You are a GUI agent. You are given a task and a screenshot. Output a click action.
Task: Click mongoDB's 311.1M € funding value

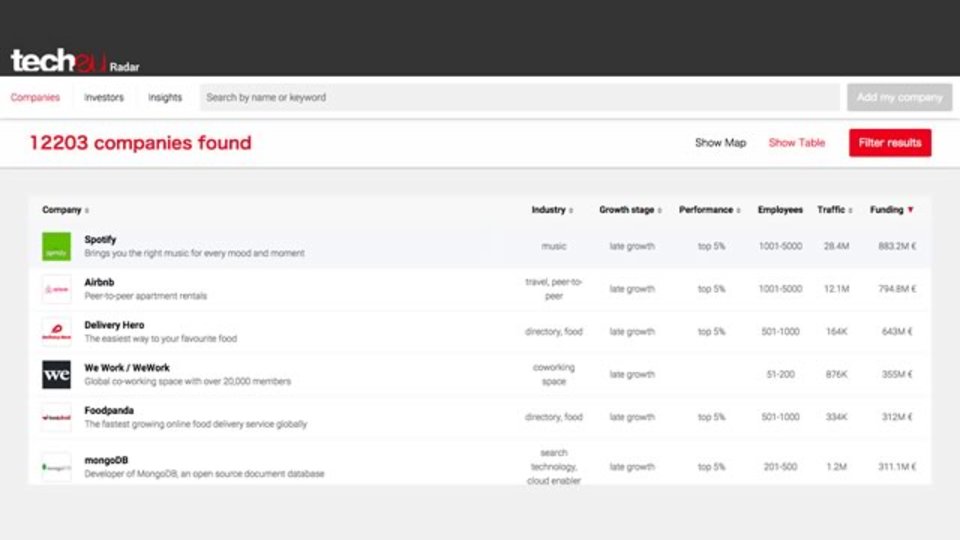[897, 467]
